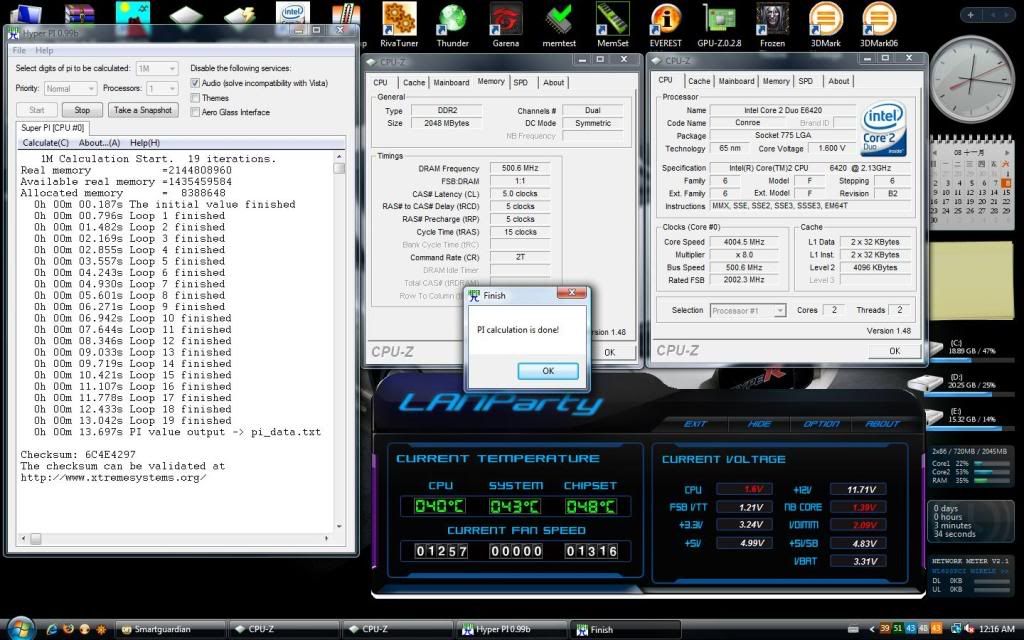Launch the GPU-Z desktop icon
Image resolution: width=1024 pixels, height=640 pixels.
click(719, 20)
